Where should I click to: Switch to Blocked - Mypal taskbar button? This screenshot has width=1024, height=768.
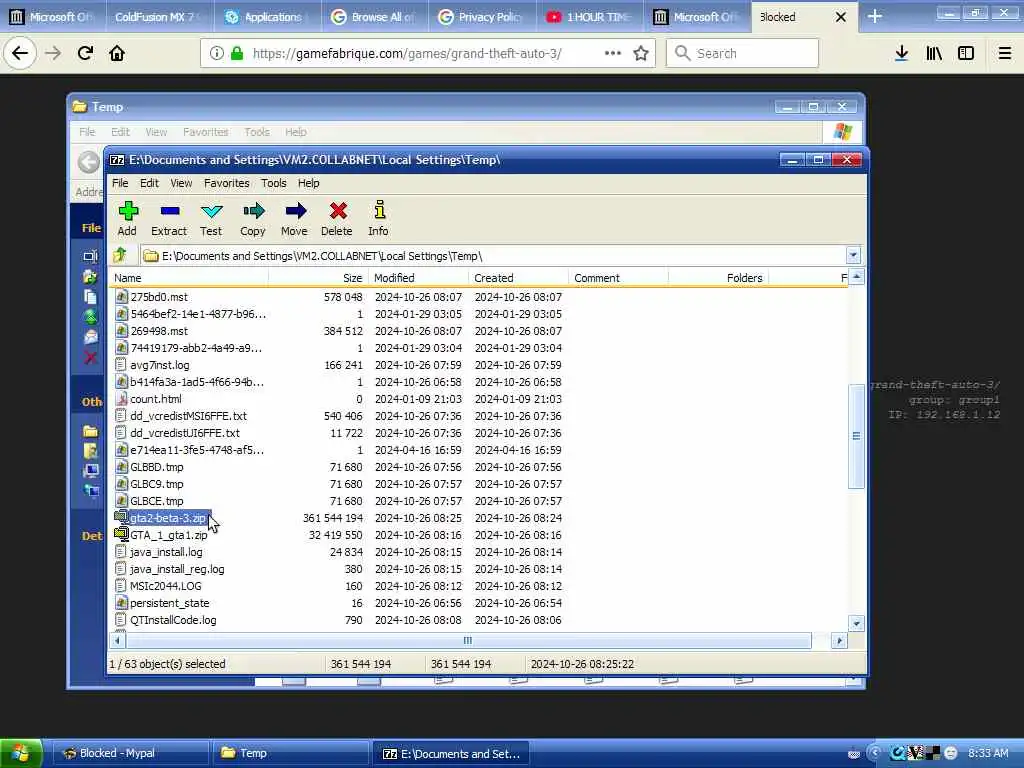pos(131,753)
